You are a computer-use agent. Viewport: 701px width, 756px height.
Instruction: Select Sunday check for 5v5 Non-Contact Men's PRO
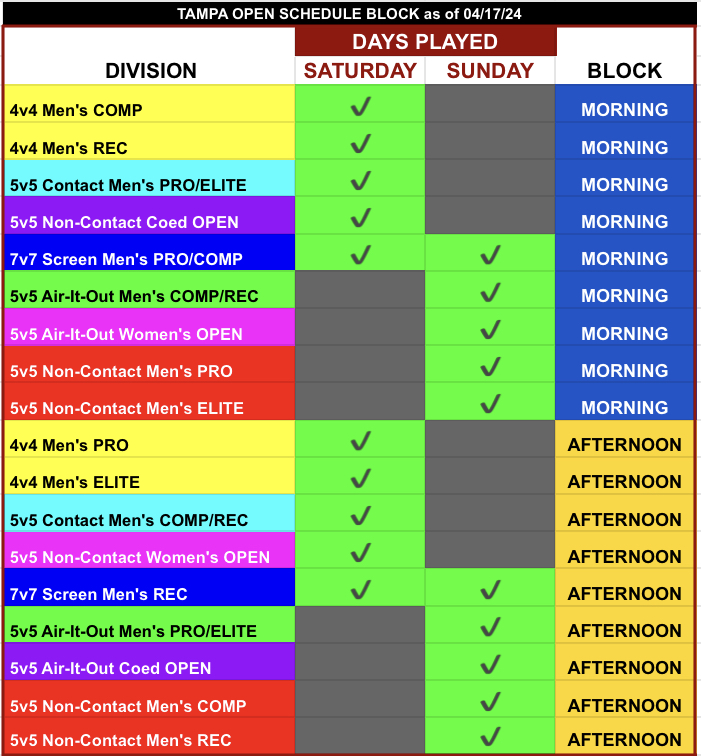(490, 367)
